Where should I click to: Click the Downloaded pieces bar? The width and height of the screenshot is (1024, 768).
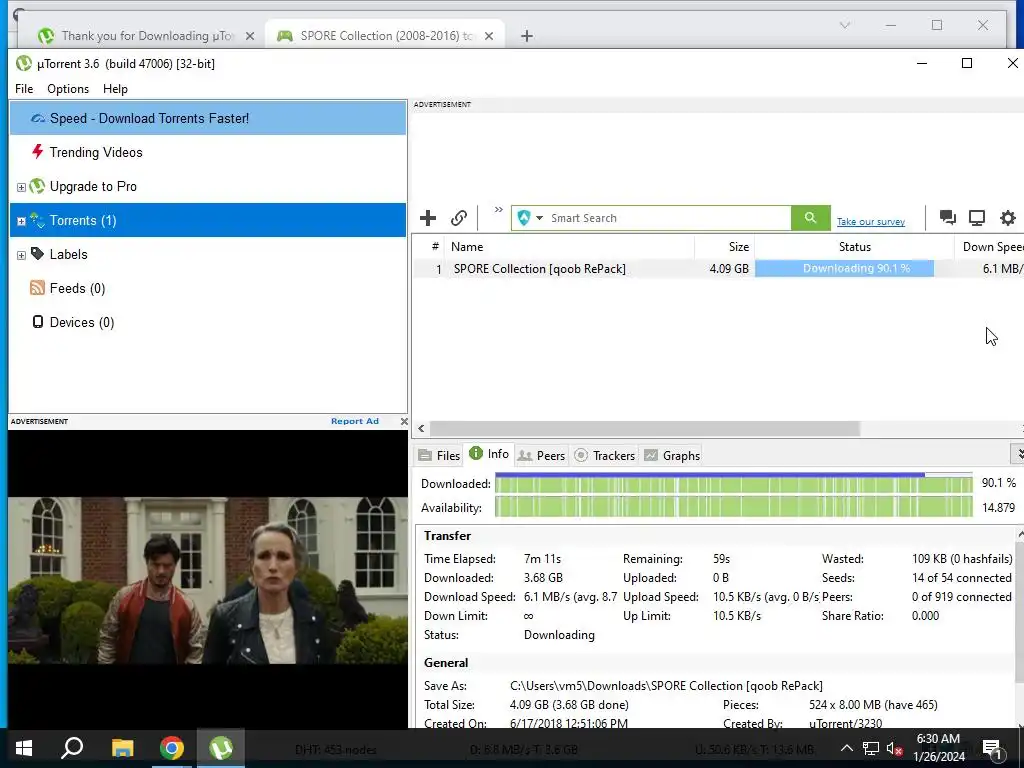coord(733,483)
